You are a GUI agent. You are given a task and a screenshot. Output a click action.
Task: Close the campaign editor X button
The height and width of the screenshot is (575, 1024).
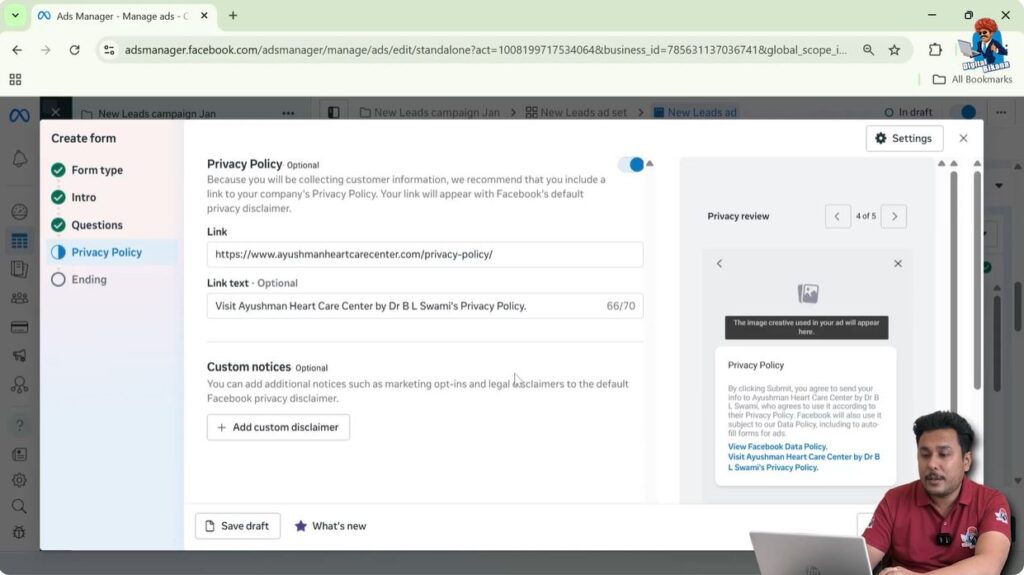tap(56, 112)
